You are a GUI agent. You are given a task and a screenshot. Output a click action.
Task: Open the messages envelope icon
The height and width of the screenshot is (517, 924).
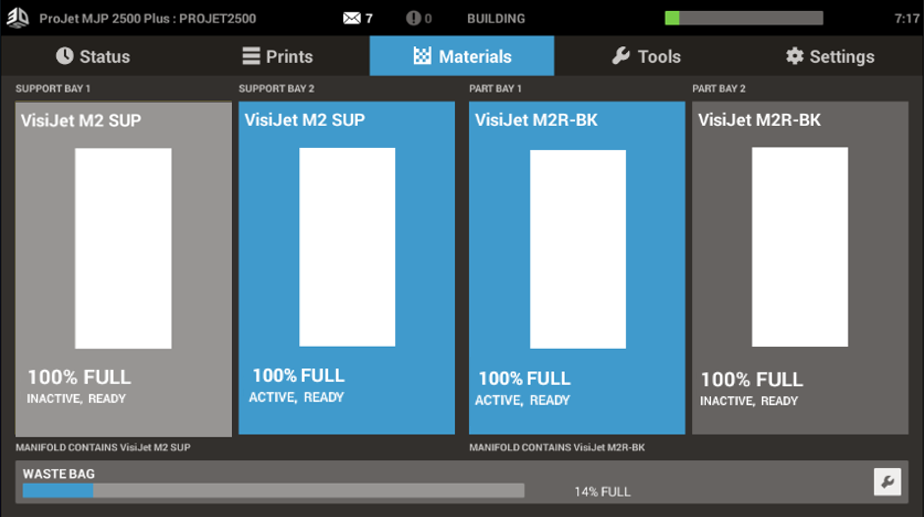[351, 18]
